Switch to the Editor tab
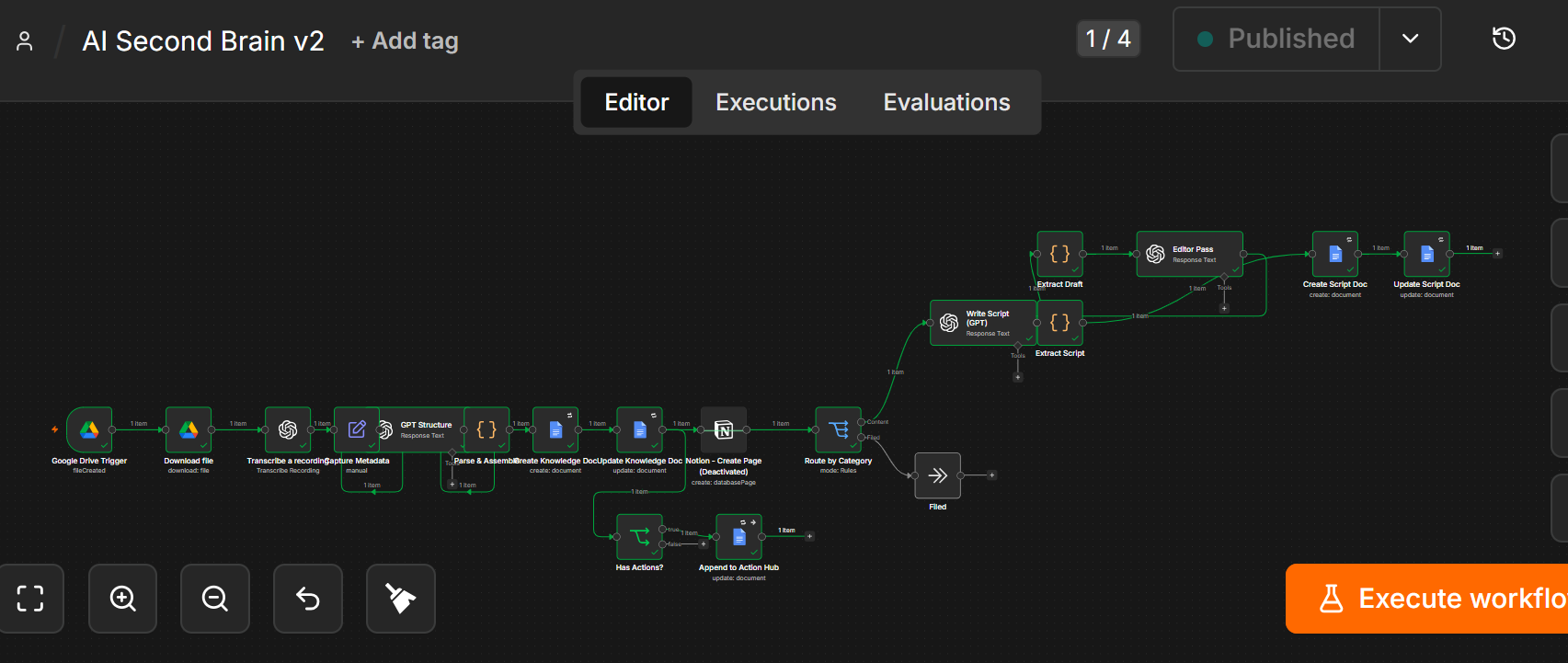Viewport: 1568px width, 663px height. 636,102
